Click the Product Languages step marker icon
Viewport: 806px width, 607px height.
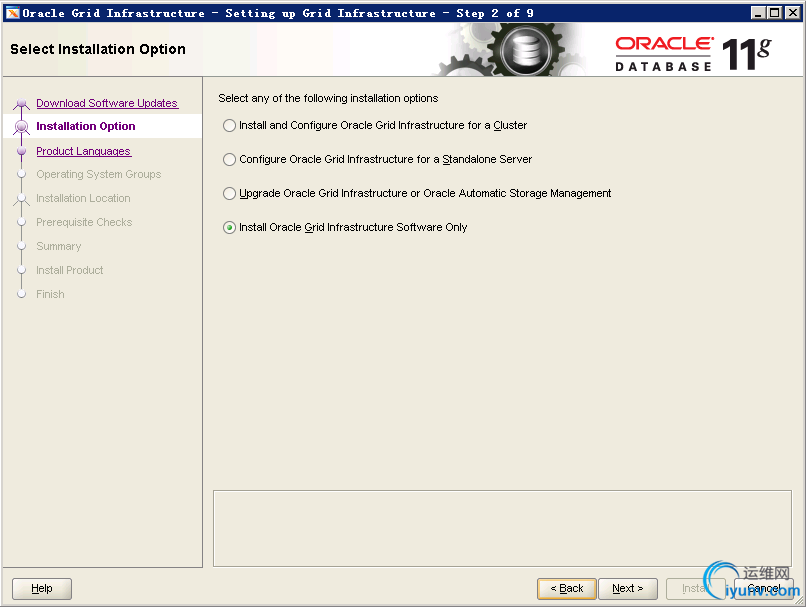tap(21, 151)
